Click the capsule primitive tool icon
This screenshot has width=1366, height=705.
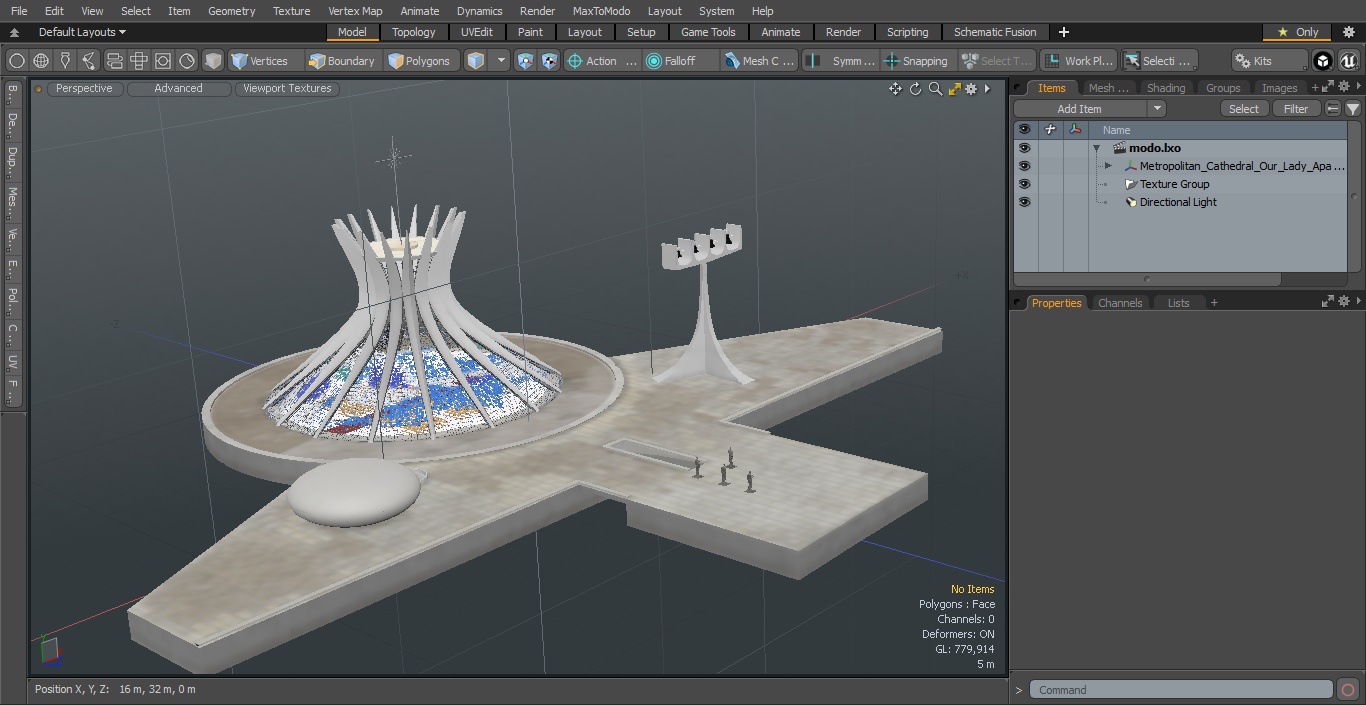tap(114, 61)
